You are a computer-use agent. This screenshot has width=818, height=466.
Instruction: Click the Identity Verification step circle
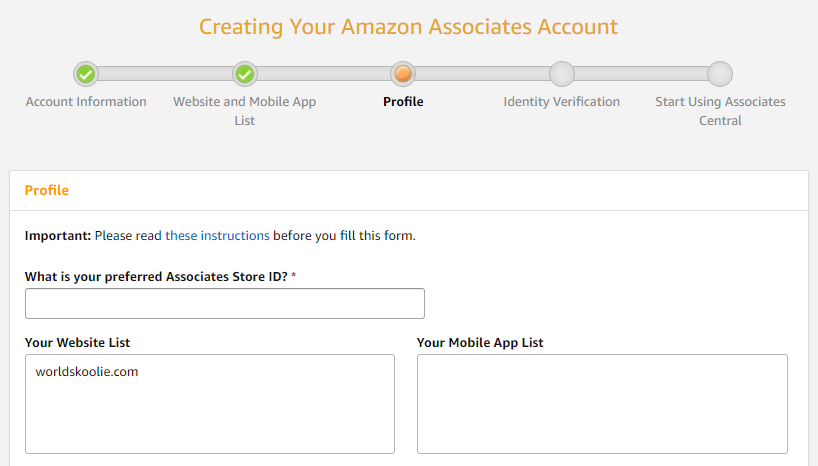click(x=562, y=74)
